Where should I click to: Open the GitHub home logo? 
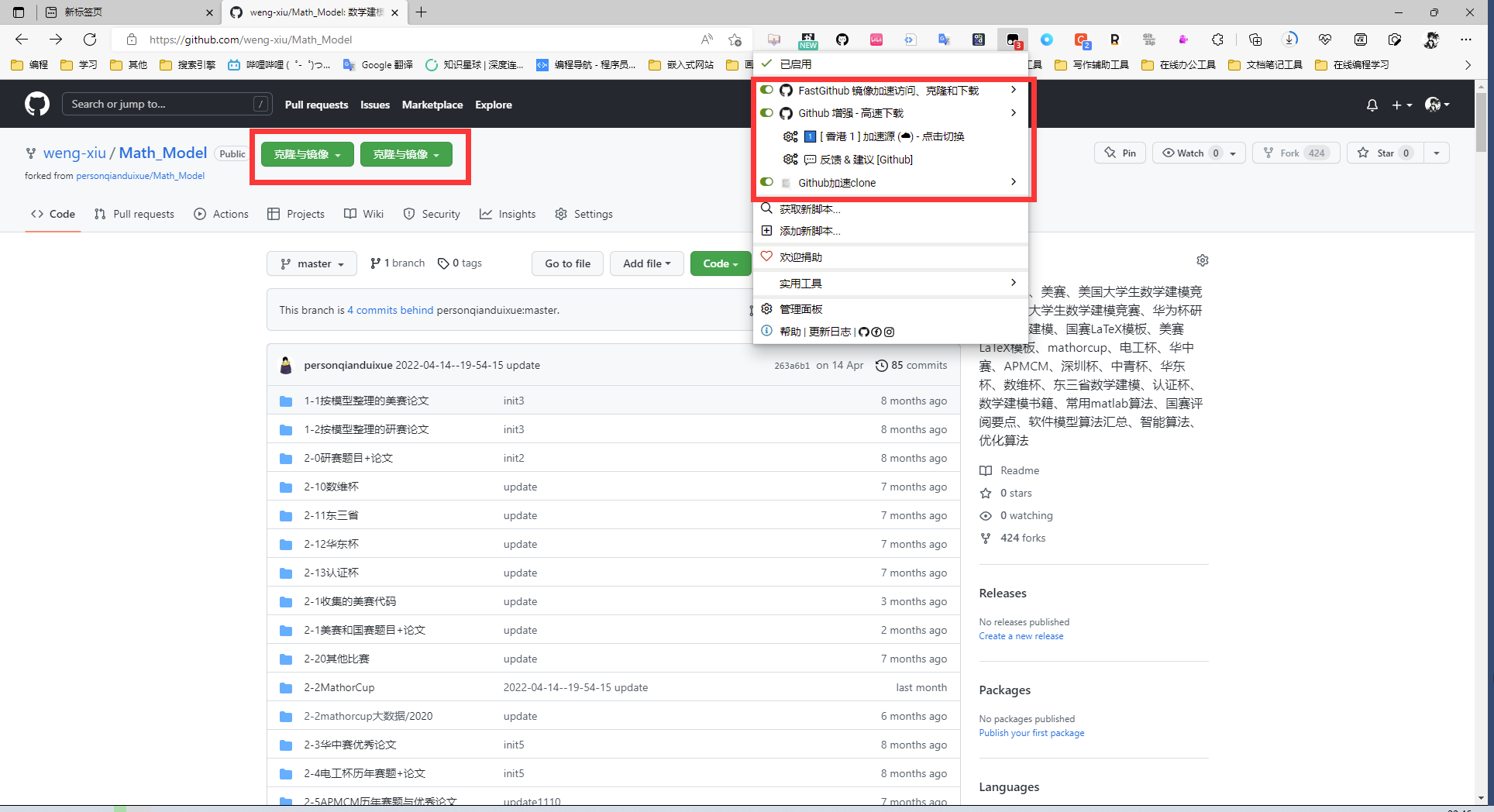pos(36,104)
